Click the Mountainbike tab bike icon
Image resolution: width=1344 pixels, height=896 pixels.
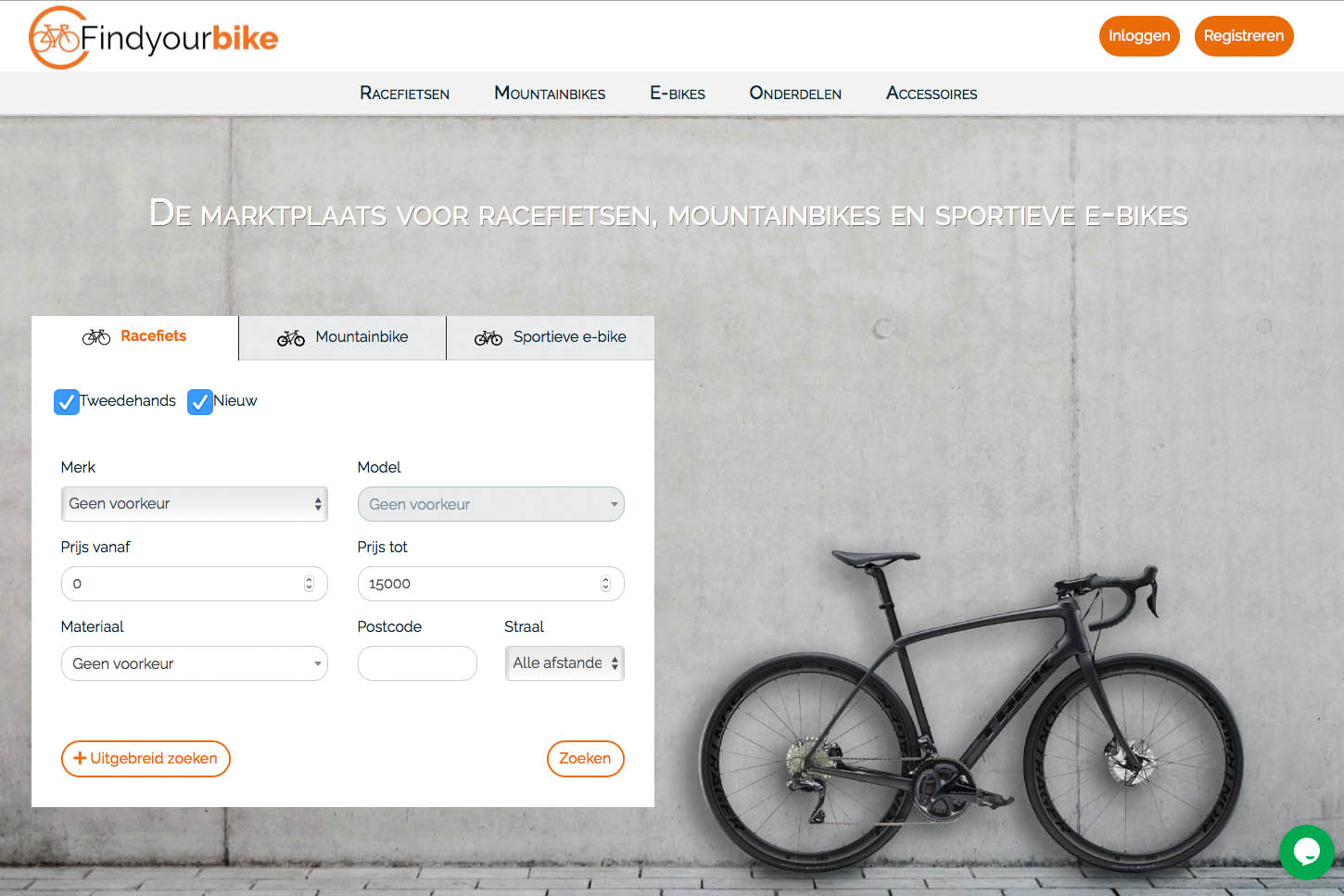[x=291, y=338]
